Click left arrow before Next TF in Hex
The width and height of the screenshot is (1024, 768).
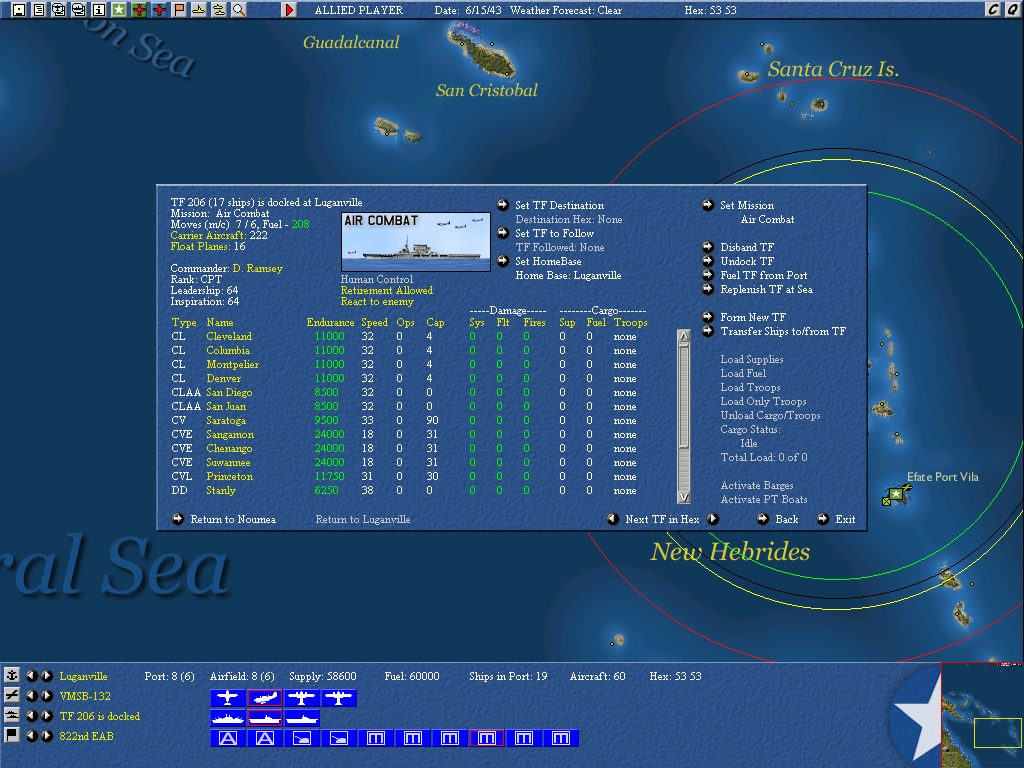613,519
